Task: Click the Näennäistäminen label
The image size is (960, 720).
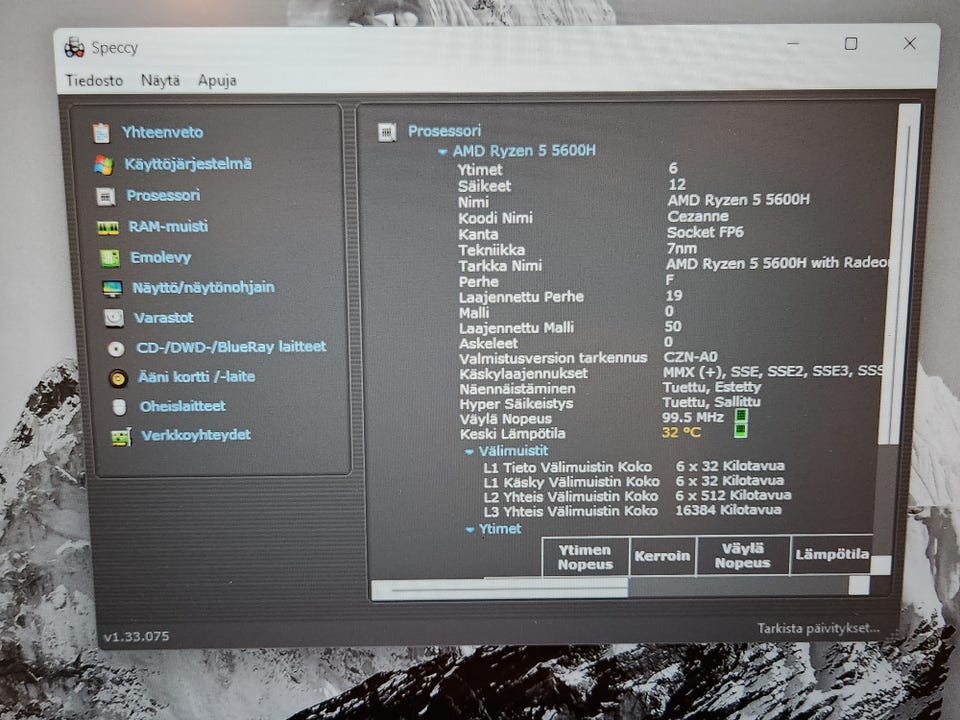Action: click(517, 389)
